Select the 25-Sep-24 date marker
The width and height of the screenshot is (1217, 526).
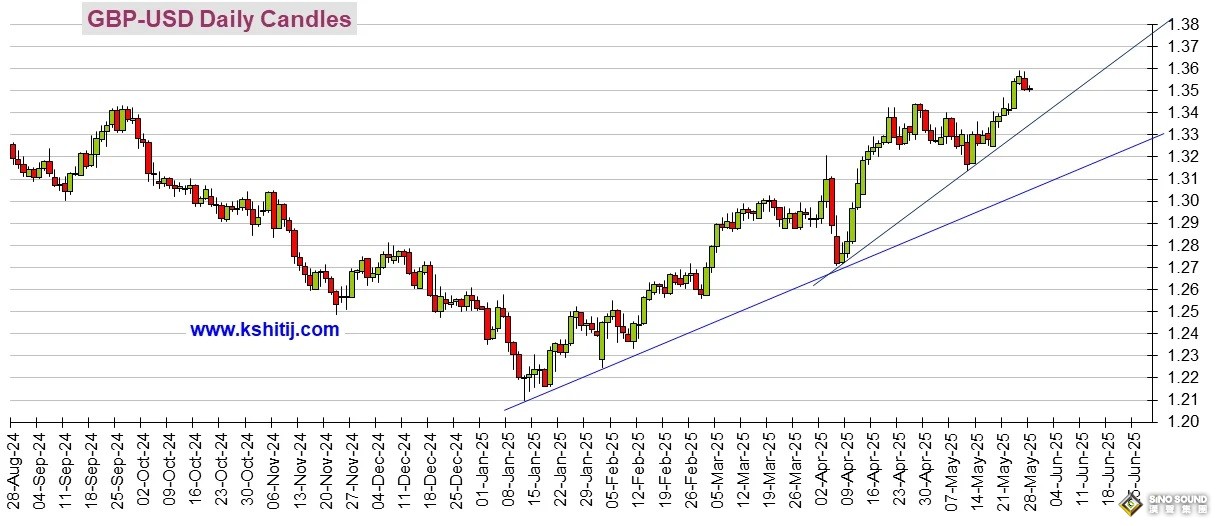point(117,468)
